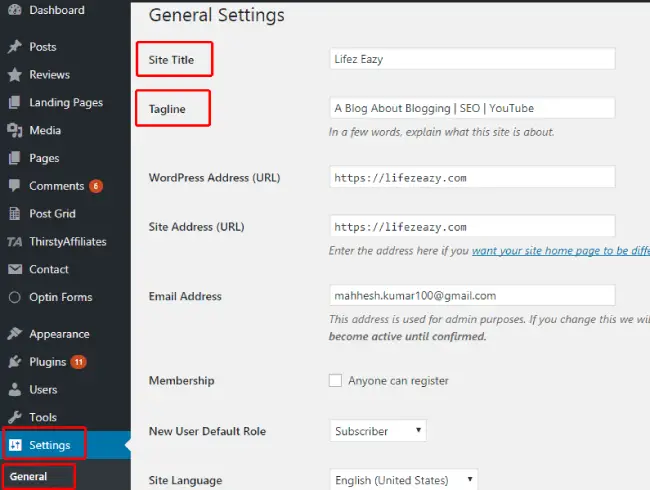
Task: Click the Pages document icon
Action: click(x=15, y=158)
